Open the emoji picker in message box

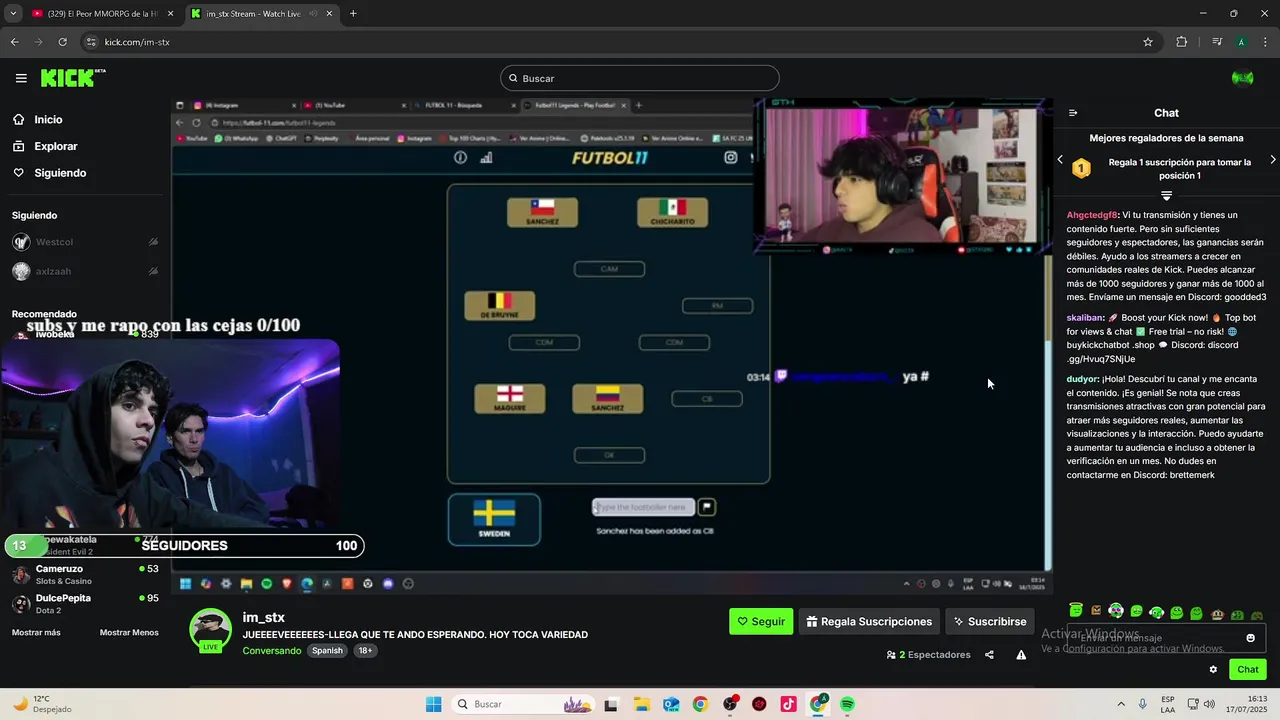pos(1250,638)
